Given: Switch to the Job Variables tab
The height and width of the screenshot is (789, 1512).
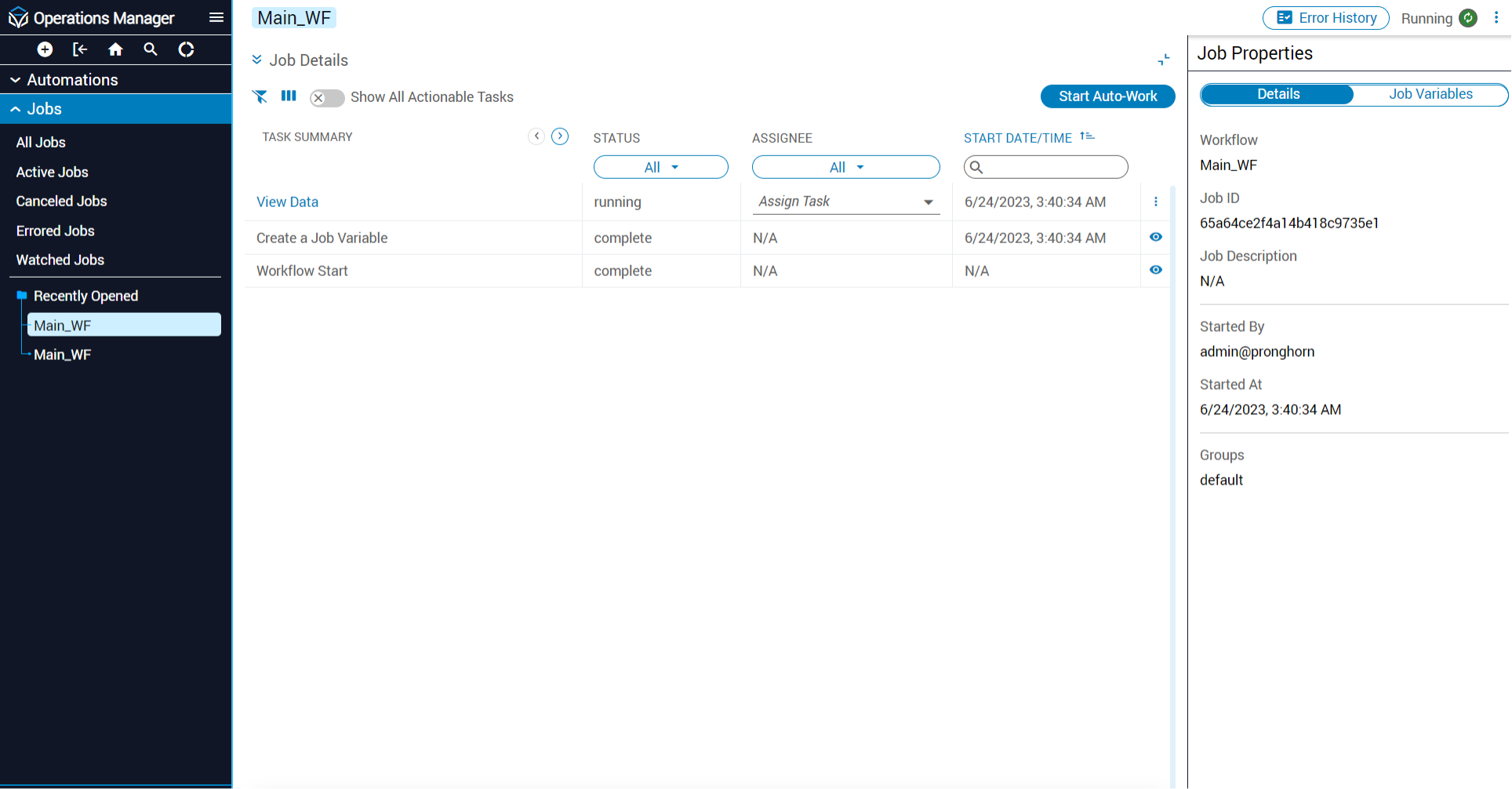Looking at the screenshot, I should point(1430,94).
